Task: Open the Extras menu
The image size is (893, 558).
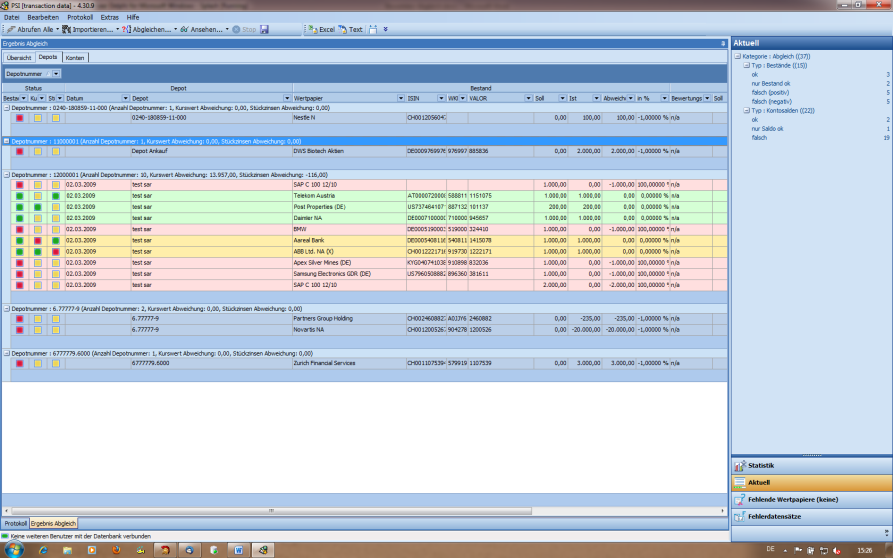Action: point(109,18)
